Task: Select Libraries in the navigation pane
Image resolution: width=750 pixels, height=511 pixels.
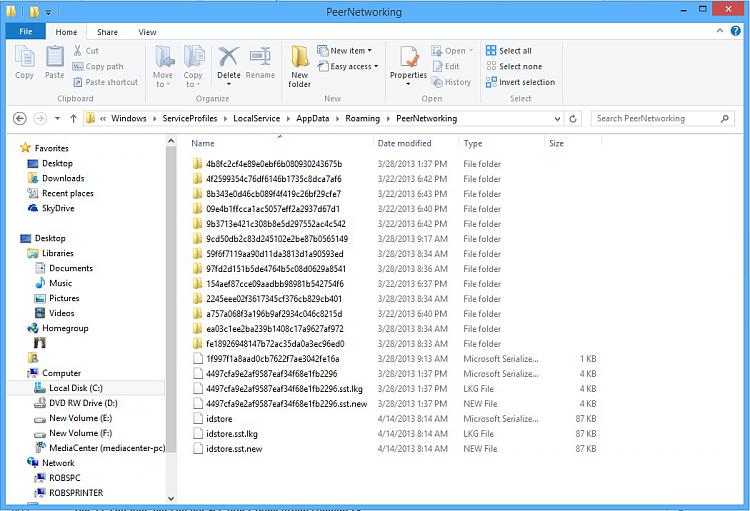Action: pyautogui.click(x=51, y=253)
